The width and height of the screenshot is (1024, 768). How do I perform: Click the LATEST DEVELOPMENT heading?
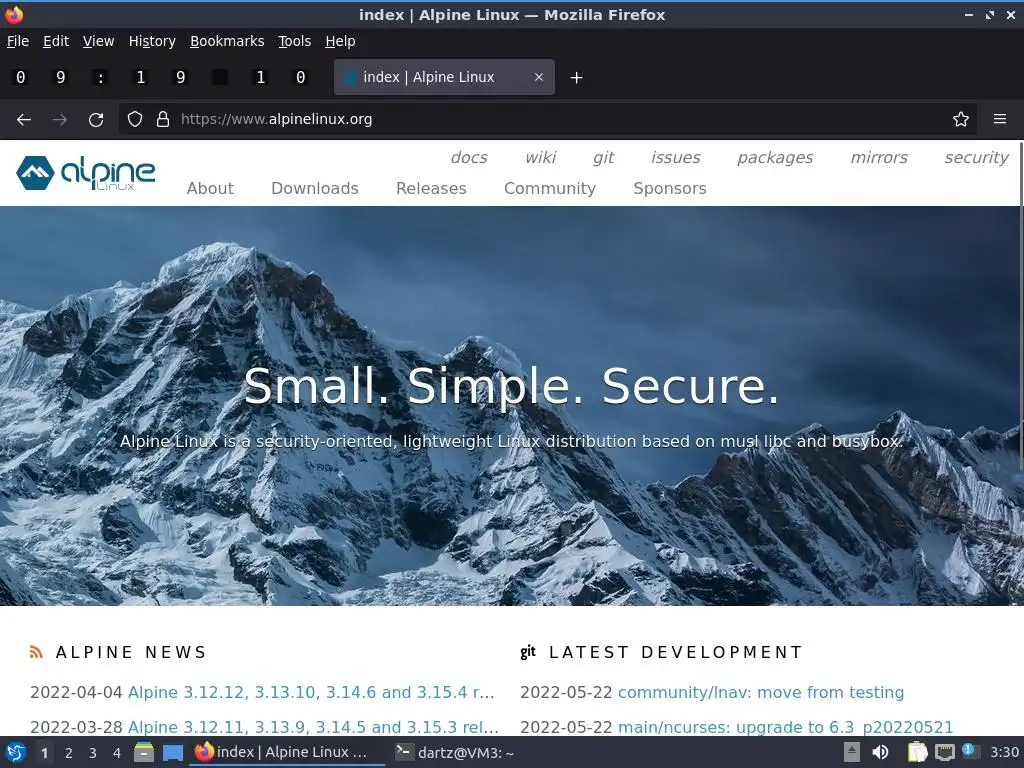point(676,652)
